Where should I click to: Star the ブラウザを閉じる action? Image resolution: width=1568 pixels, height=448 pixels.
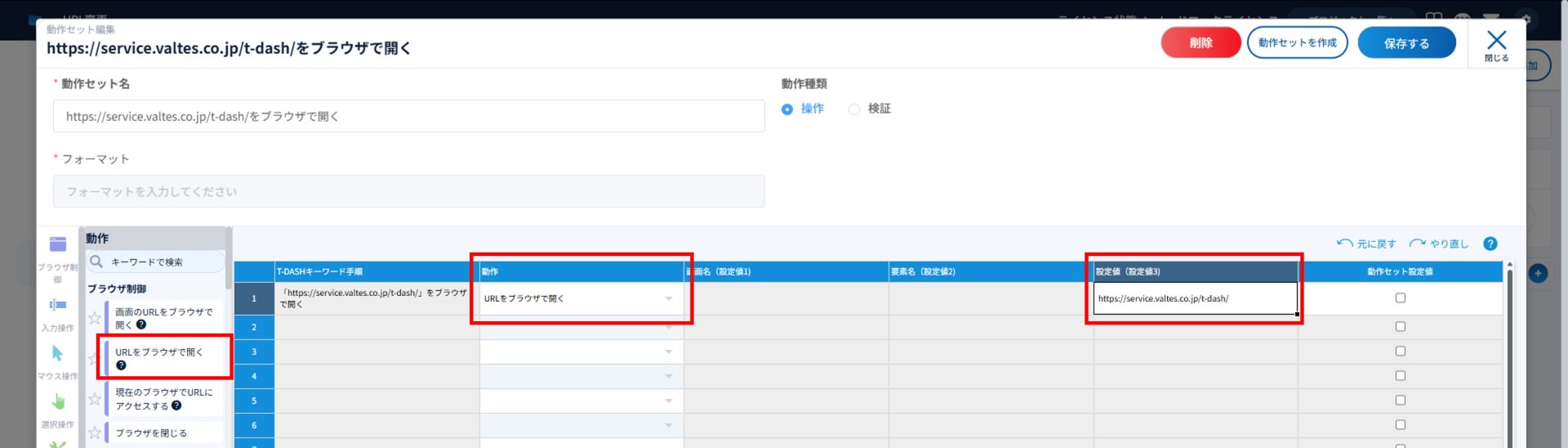(95, 432)
